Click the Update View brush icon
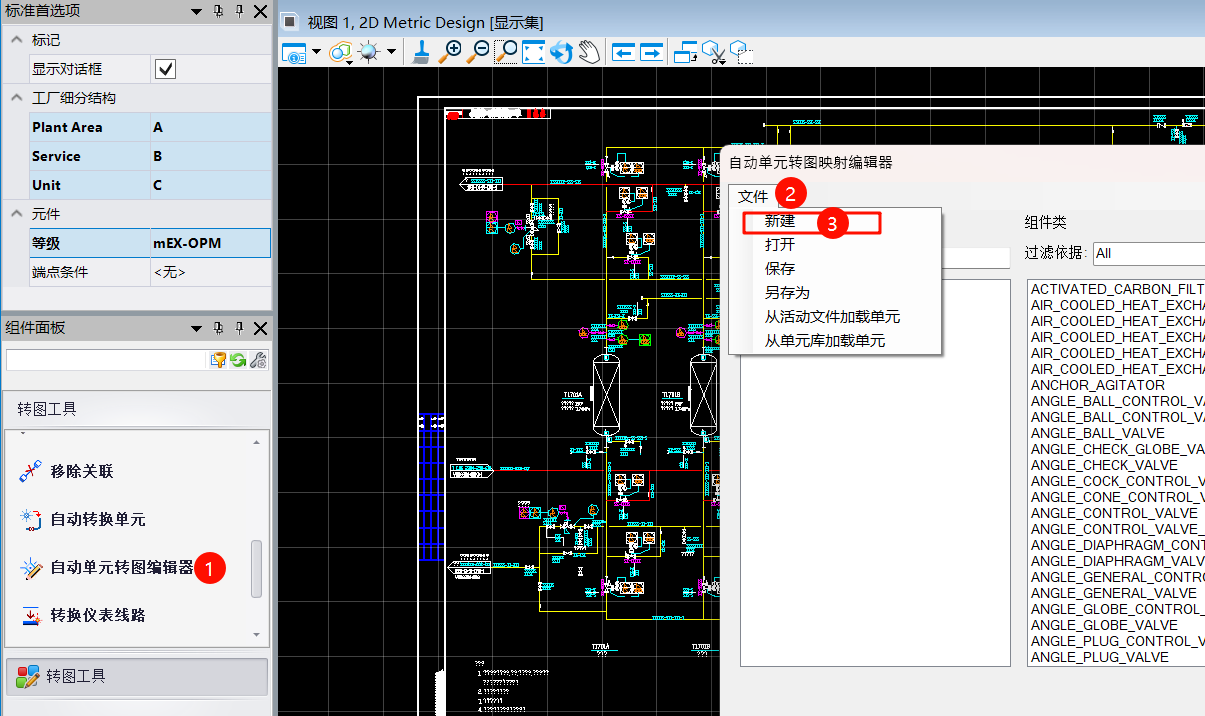This screenshot has height=716, width=1205. (422, 51)
